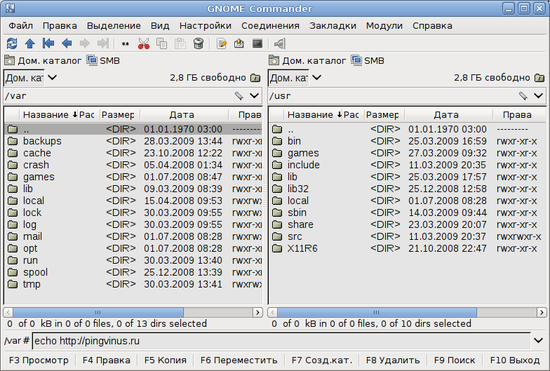This screenshot has width=550, height=371.
Task: Open the Закладки menu
Action: [x=333, y=26]
